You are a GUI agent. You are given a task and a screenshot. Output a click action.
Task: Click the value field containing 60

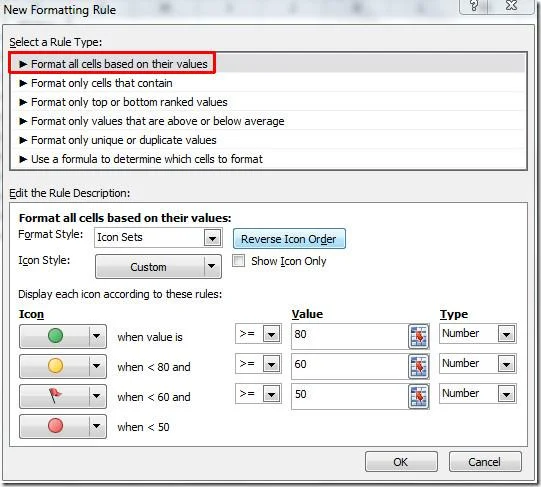[350, 366]
